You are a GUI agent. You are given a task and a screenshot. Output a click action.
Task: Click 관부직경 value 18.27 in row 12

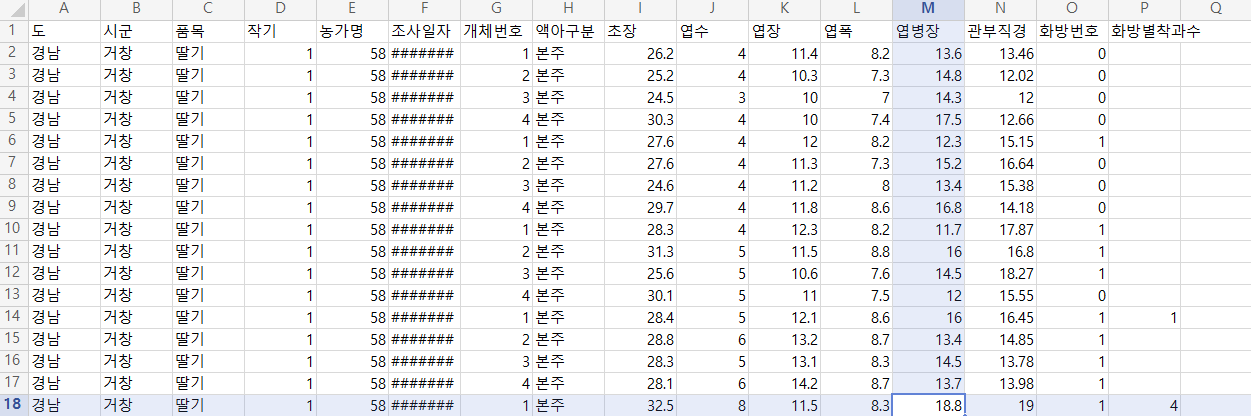tap(1000, 273)
